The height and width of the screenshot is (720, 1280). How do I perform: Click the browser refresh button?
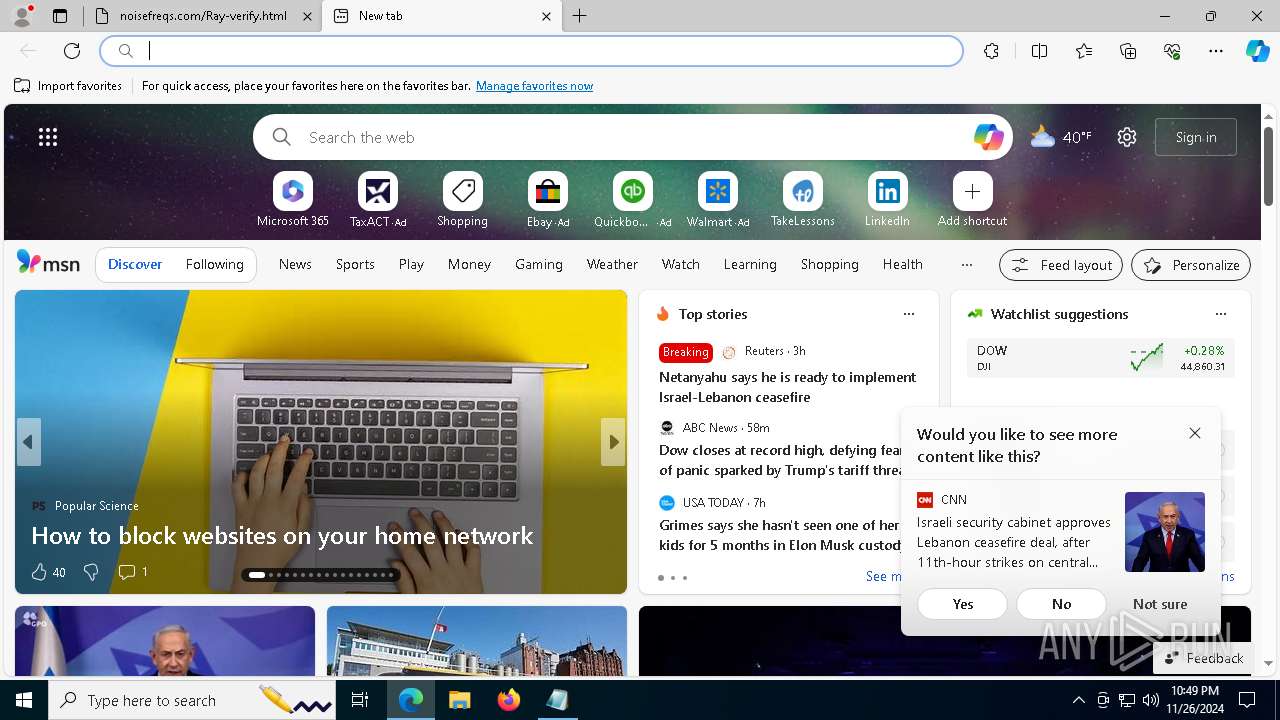72,51
